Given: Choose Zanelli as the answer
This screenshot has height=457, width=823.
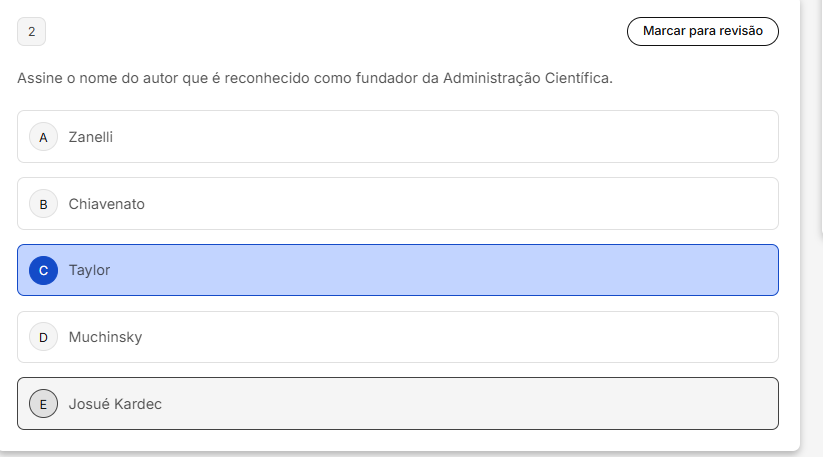Looking at the screenshot, I should click(397, 137).
